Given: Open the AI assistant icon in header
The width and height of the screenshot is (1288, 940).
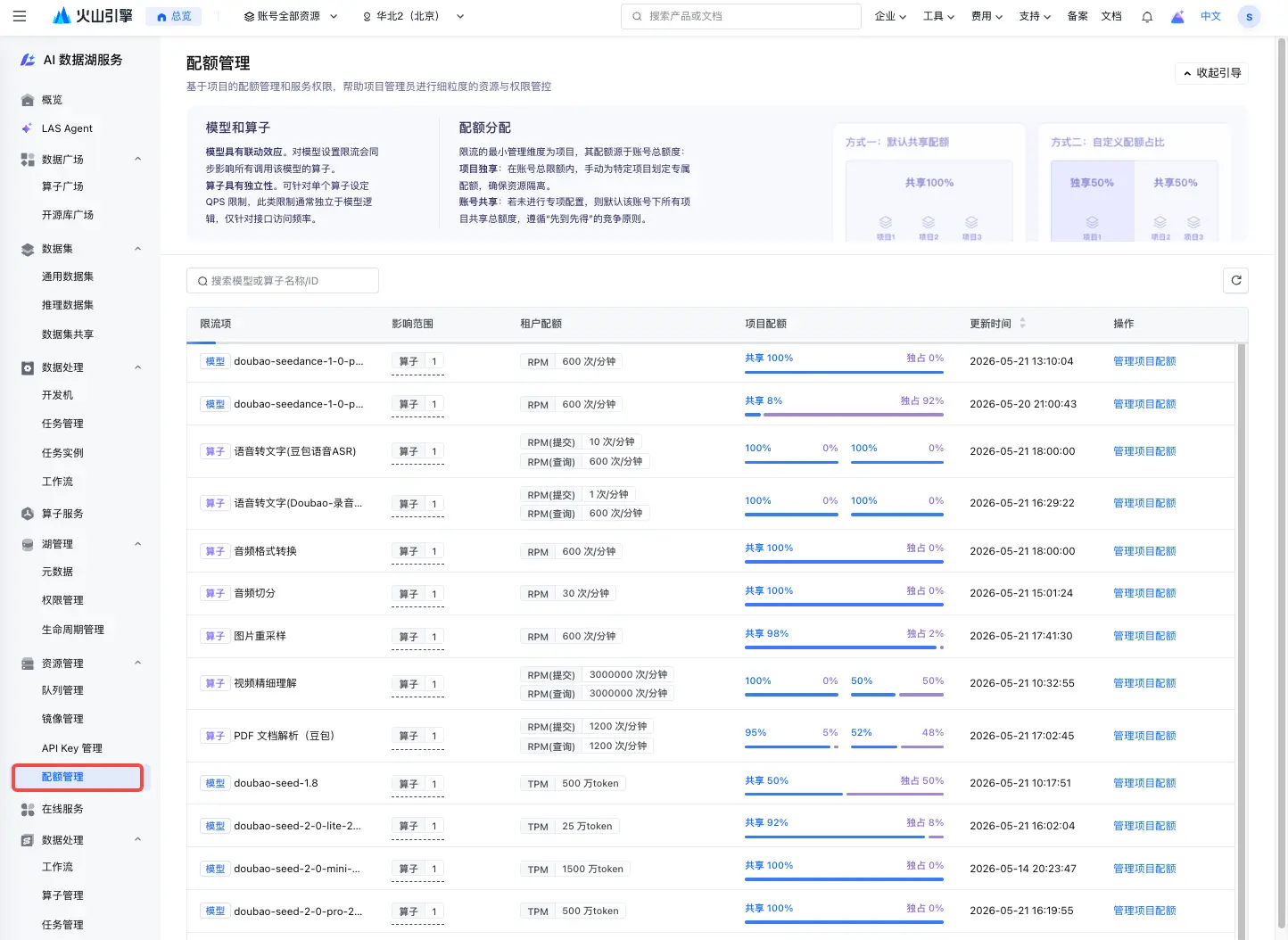Looking at the screenshot, I should [1177, 16].
